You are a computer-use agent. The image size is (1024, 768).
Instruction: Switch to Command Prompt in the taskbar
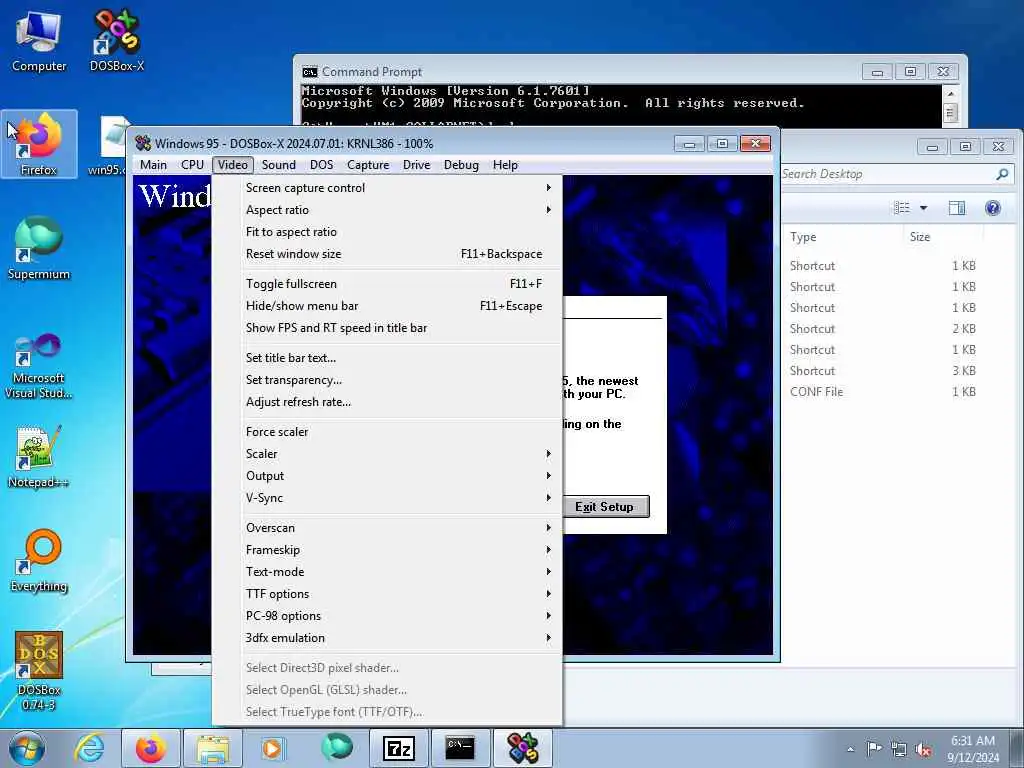[x=460, y=748]
